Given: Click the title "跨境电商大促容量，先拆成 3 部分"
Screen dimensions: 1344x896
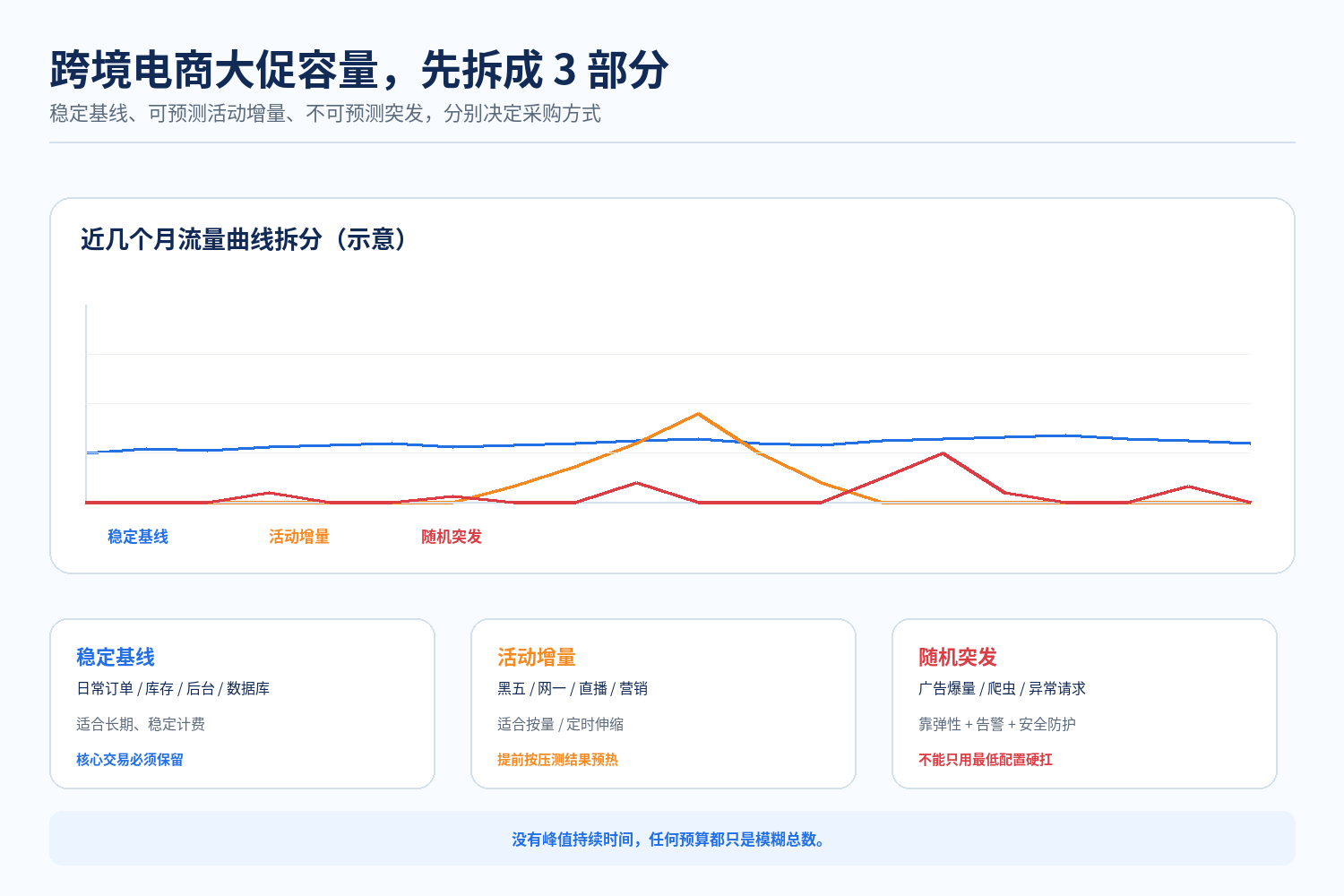Looking at the screenshot, I should (358, 70).
